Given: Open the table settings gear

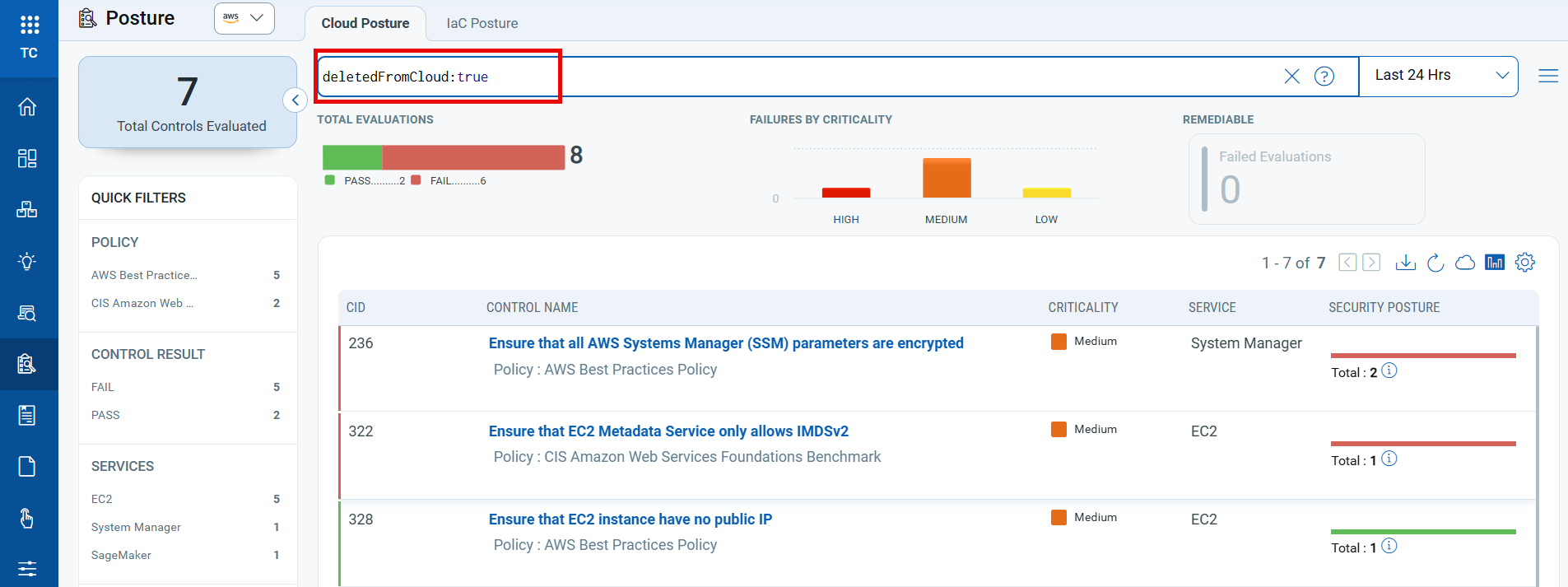Looking at the screenshot, I should pos(1525,263).
